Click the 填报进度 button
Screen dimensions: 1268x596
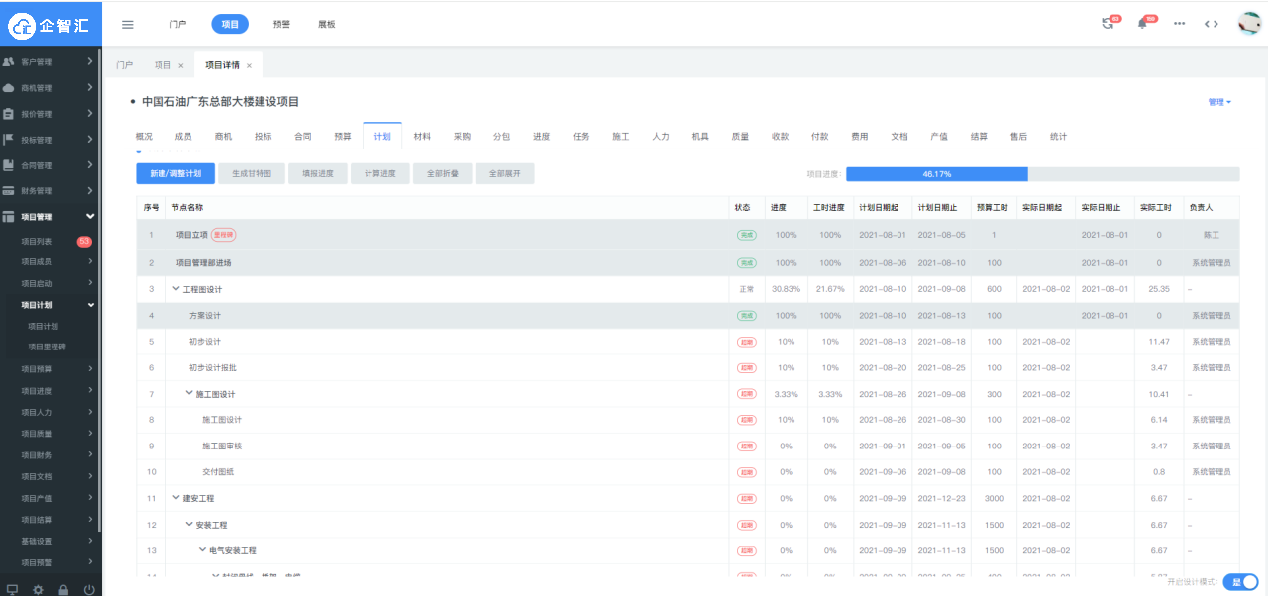click(317, 173)
